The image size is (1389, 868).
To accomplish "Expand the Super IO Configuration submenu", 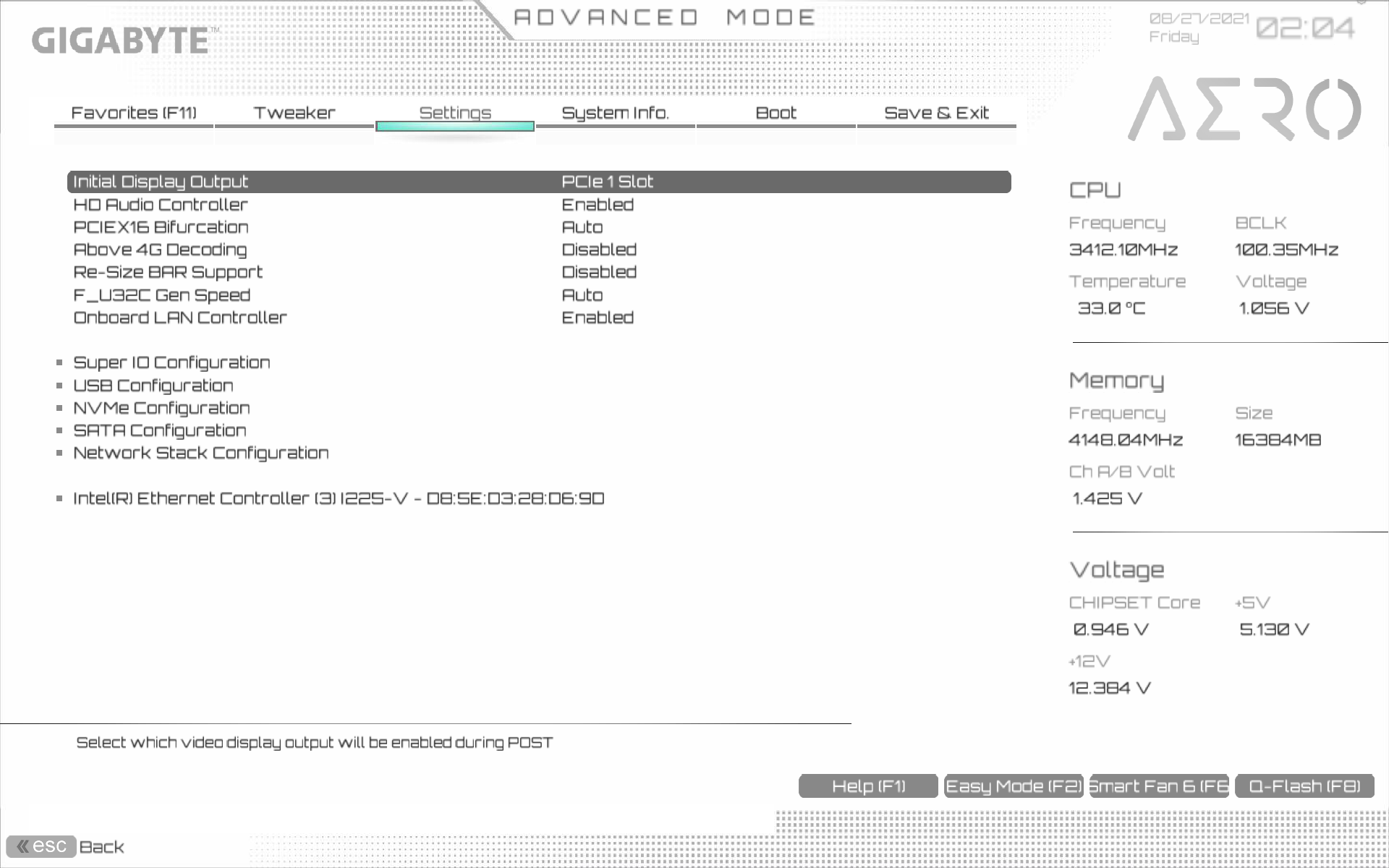I will pos(171,362).
